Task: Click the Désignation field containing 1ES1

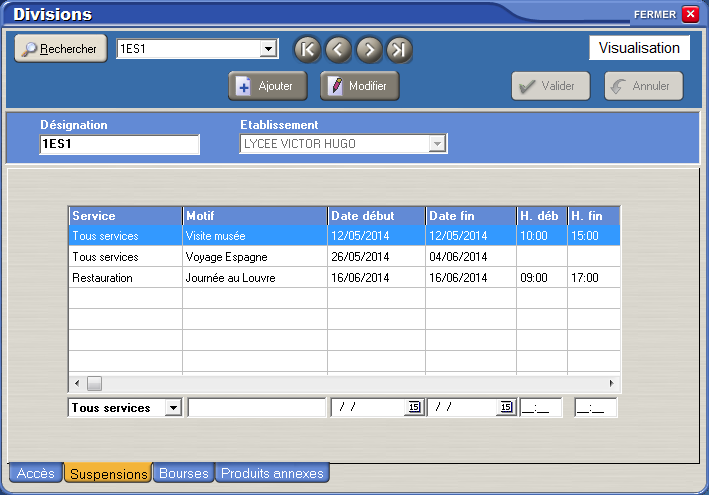Action: click(119, 144)
